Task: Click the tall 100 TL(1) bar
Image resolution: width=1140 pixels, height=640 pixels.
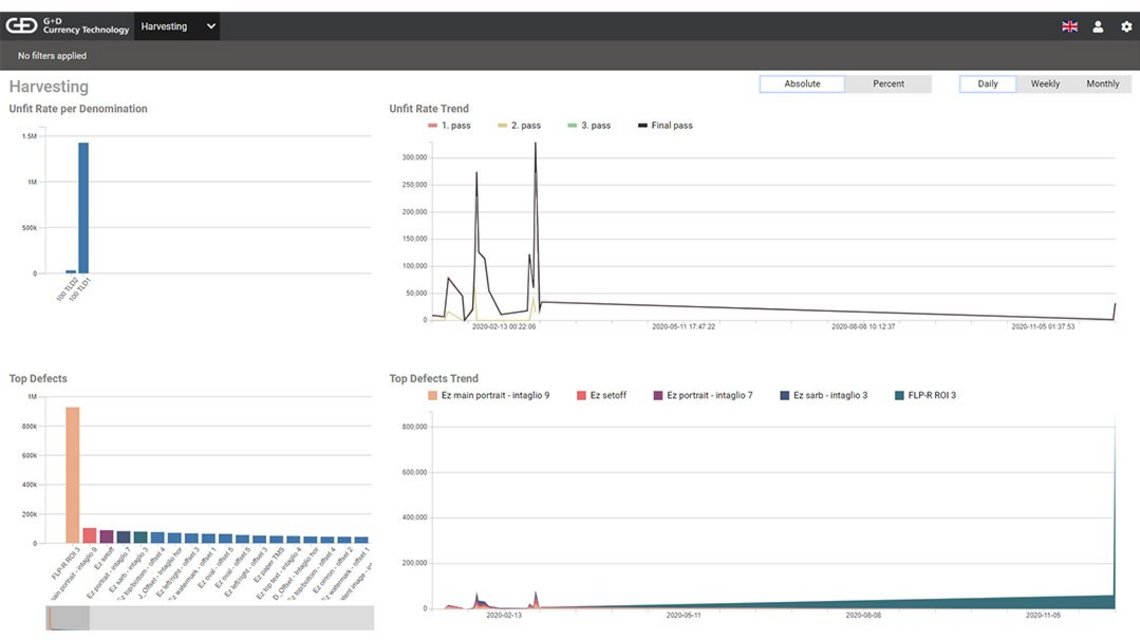Action: (83, 208)
